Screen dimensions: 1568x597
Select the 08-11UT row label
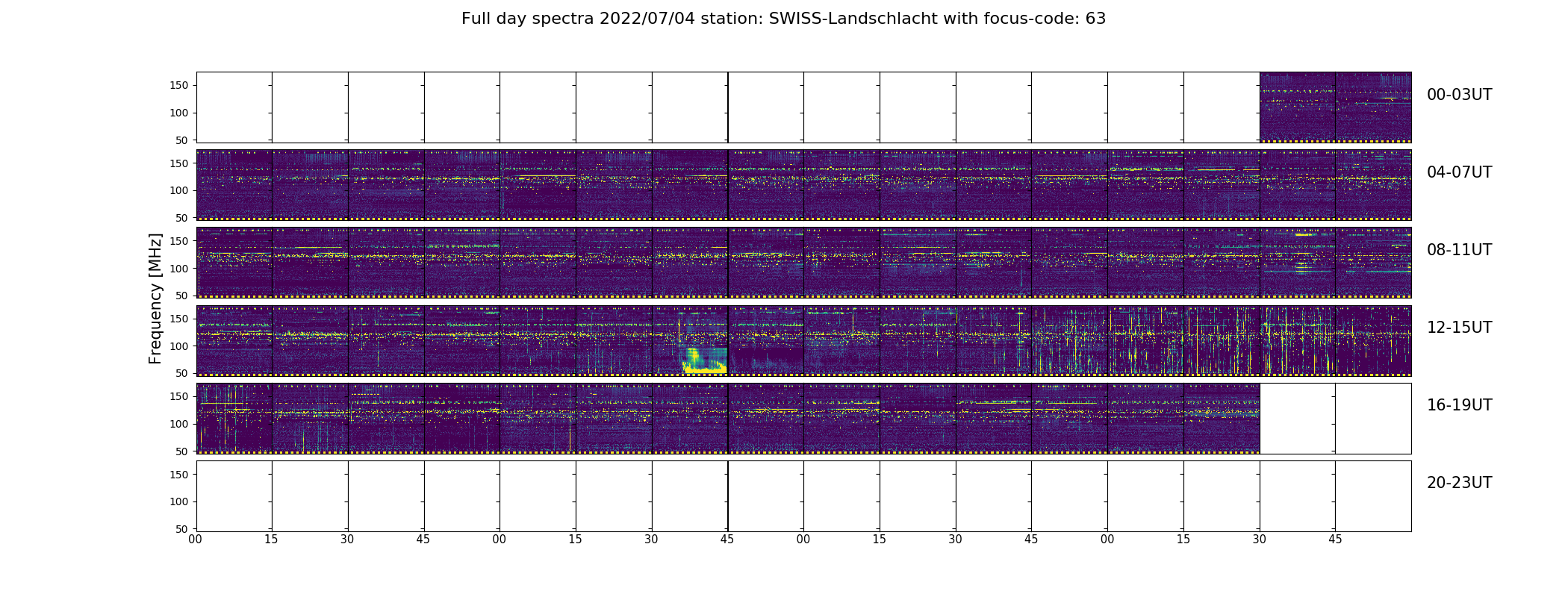coord(1459,250)
